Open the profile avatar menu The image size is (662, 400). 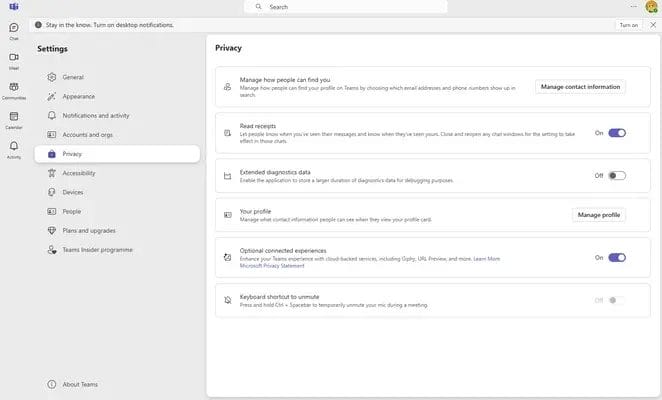[651, 7]
